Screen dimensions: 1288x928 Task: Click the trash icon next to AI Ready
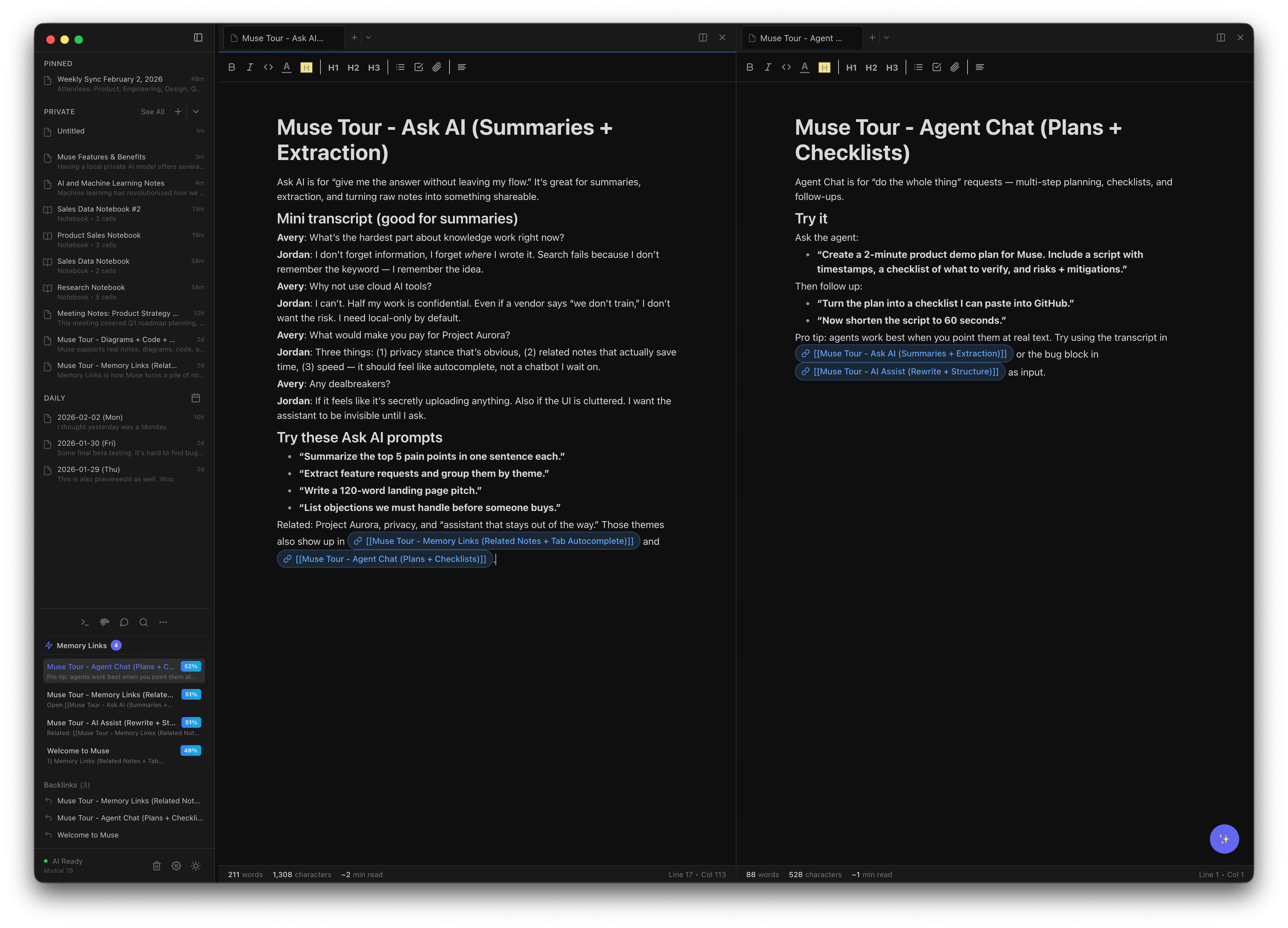[157, 866]
